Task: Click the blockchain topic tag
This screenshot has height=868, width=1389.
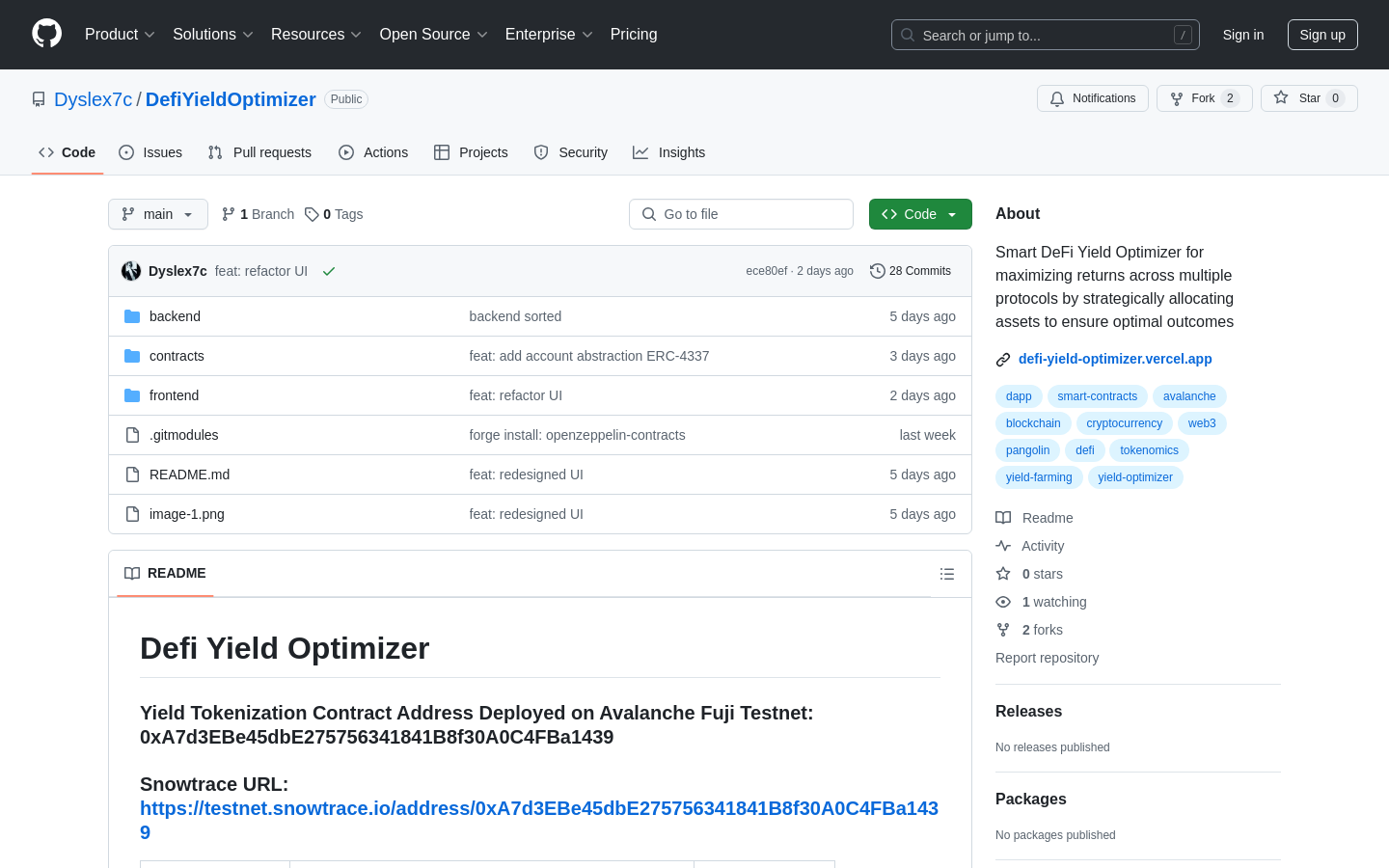Action: point(1033,423)
